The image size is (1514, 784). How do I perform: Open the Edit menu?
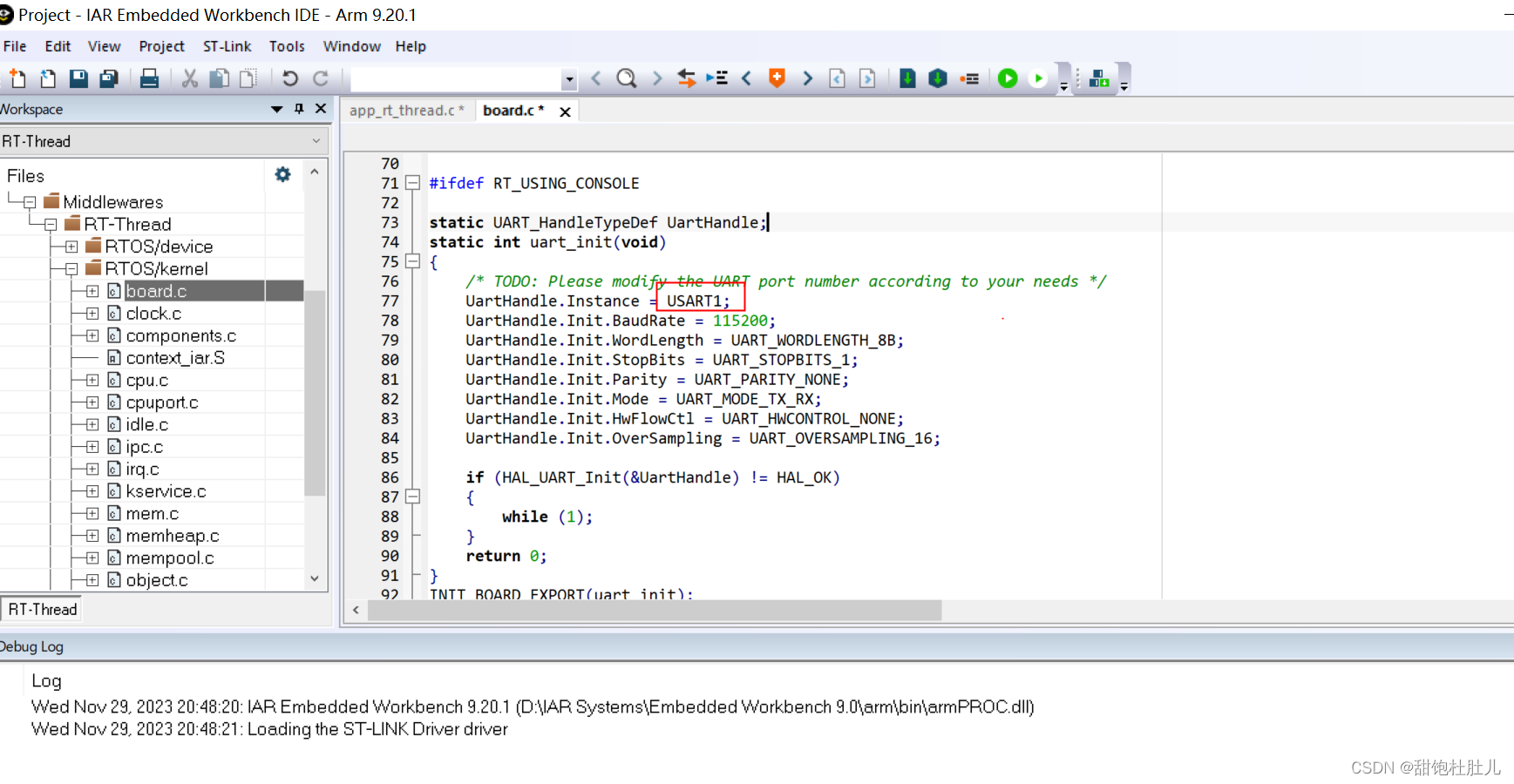point(58,46)
